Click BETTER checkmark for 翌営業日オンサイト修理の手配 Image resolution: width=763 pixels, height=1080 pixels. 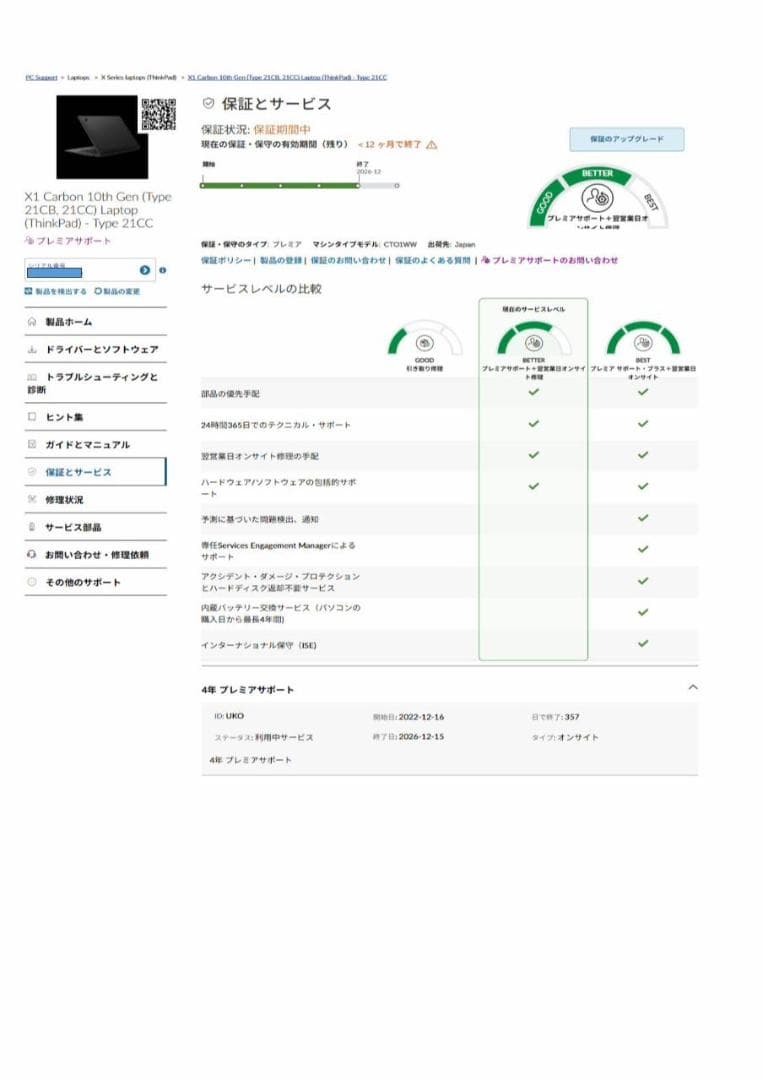[x=534, y=455]
